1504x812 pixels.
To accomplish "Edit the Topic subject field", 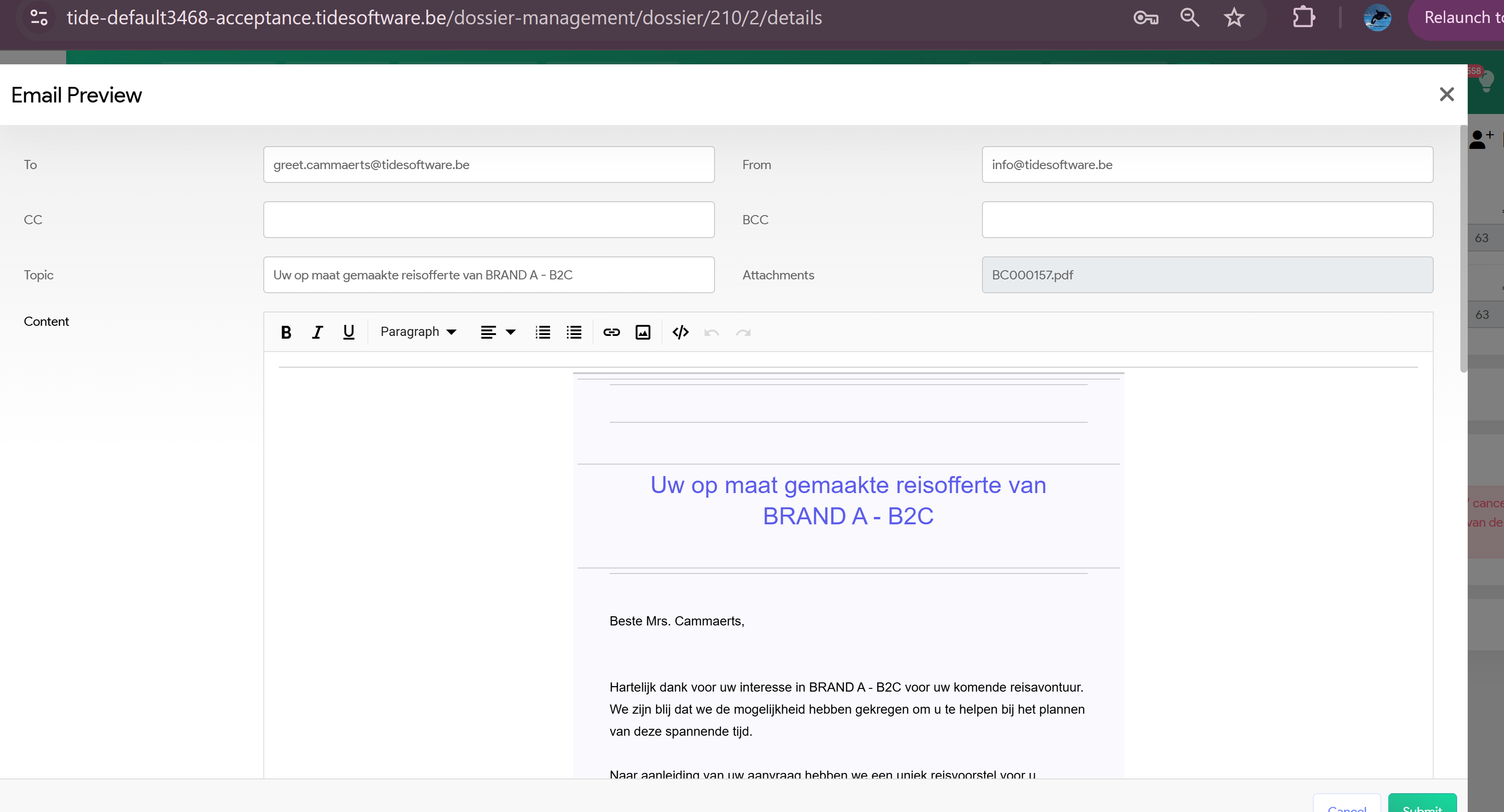I will point(488,275).
